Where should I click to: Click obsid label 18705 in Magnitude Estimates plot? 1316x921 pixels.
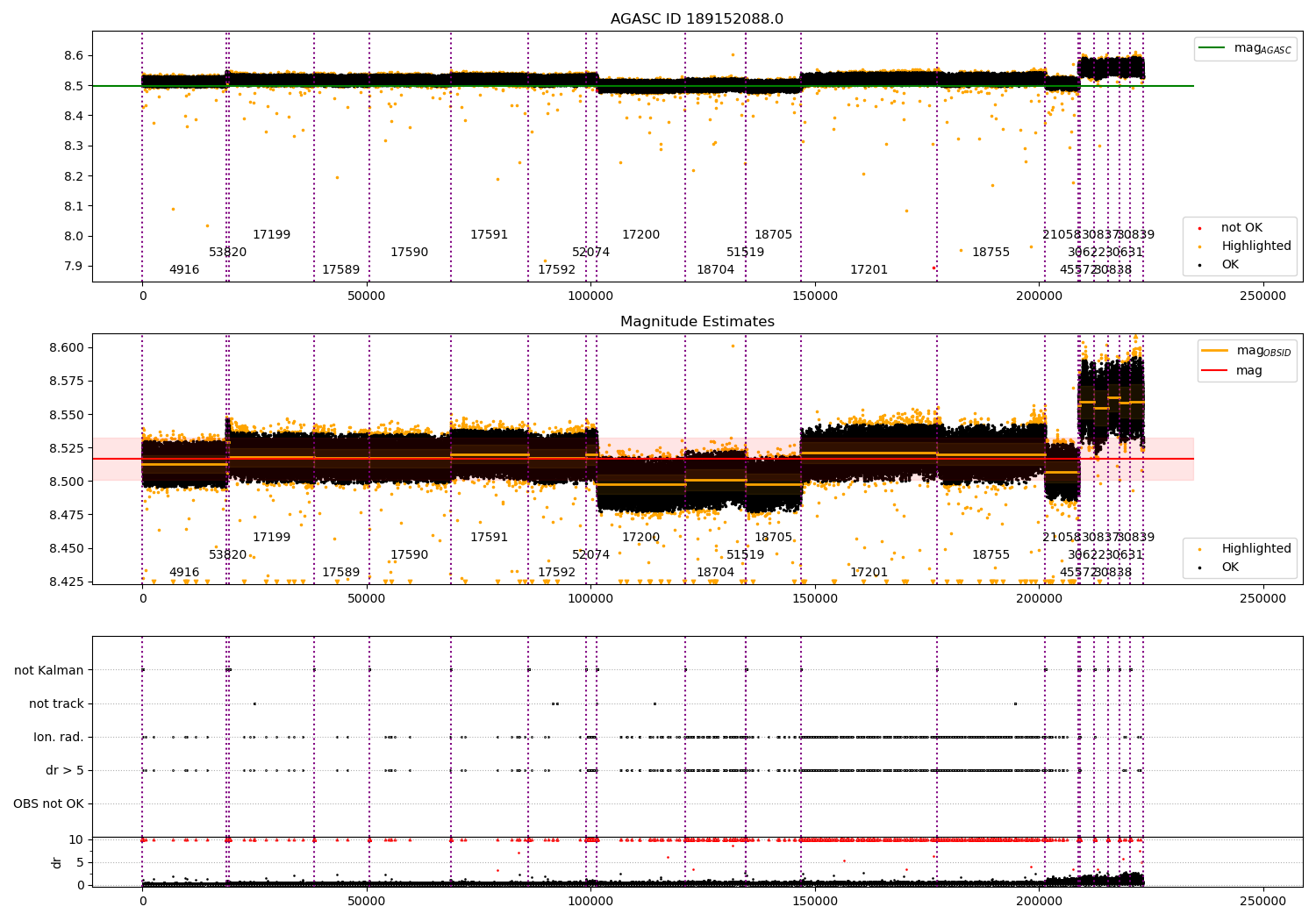(x=774, y=538)
